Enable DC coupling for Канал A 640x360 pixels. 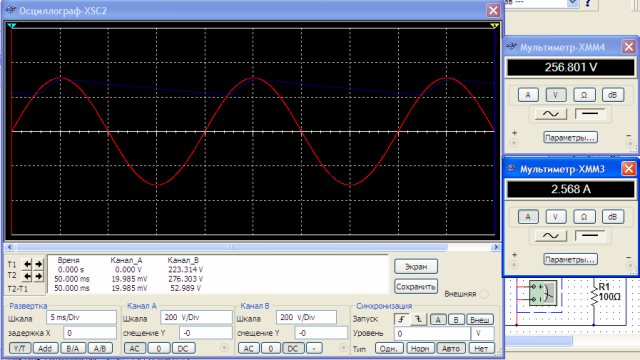pyautogui.click(x=183, y=349)
